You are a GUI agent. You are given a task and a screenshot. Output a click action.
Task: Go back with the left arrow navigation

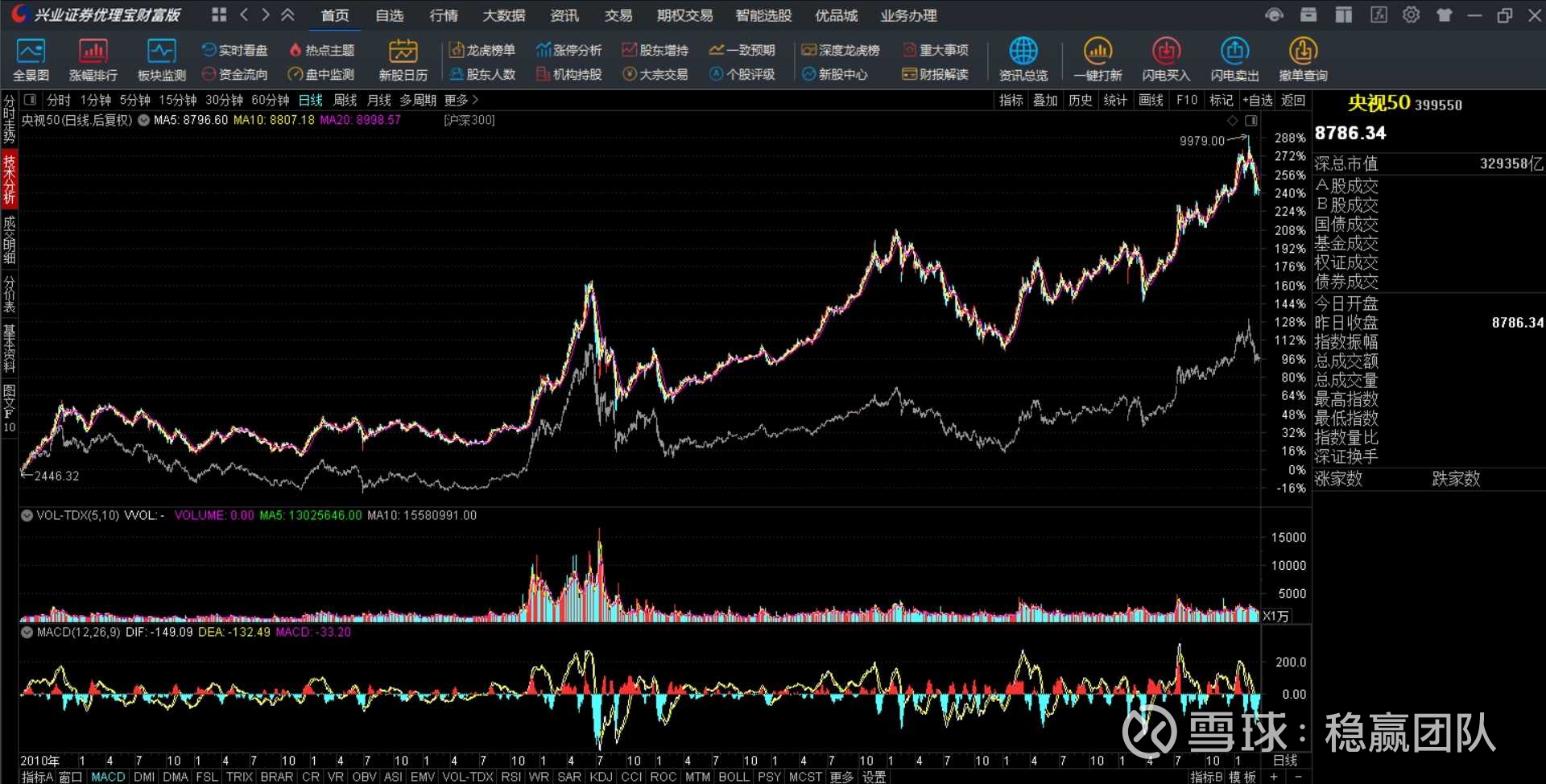tap(244, 14)
